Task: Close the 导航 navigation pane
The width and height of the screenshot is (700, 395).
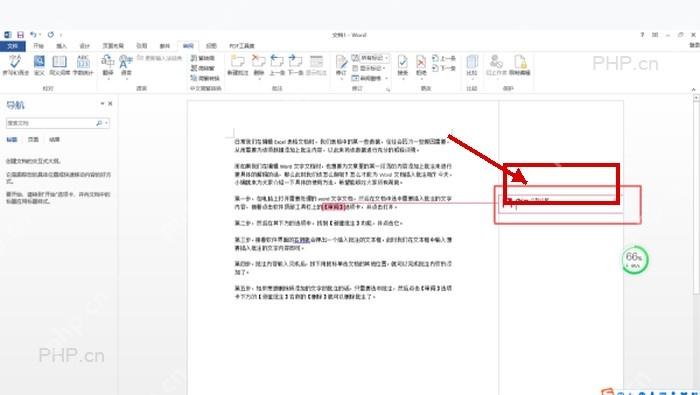Action: pos(110,104)
